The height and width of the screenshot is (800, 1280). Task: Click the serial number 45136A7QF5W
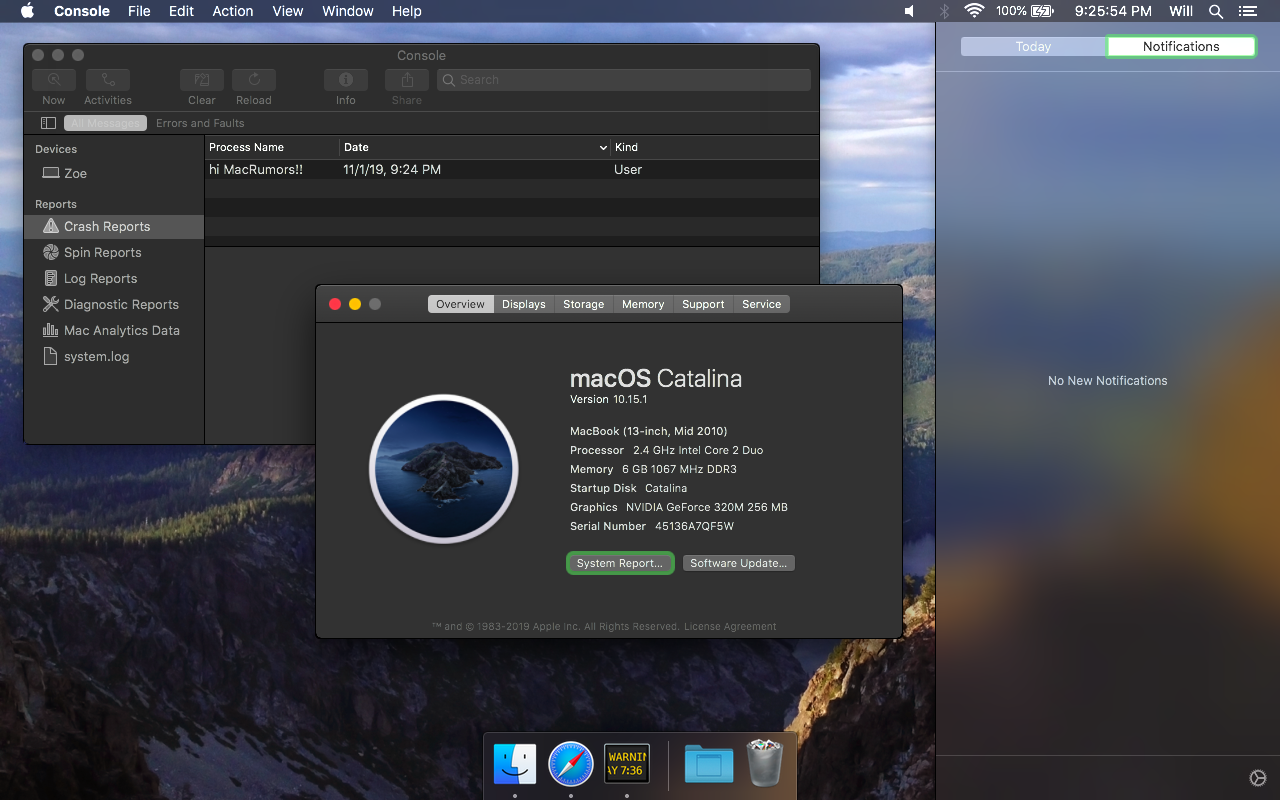(695, 526)
